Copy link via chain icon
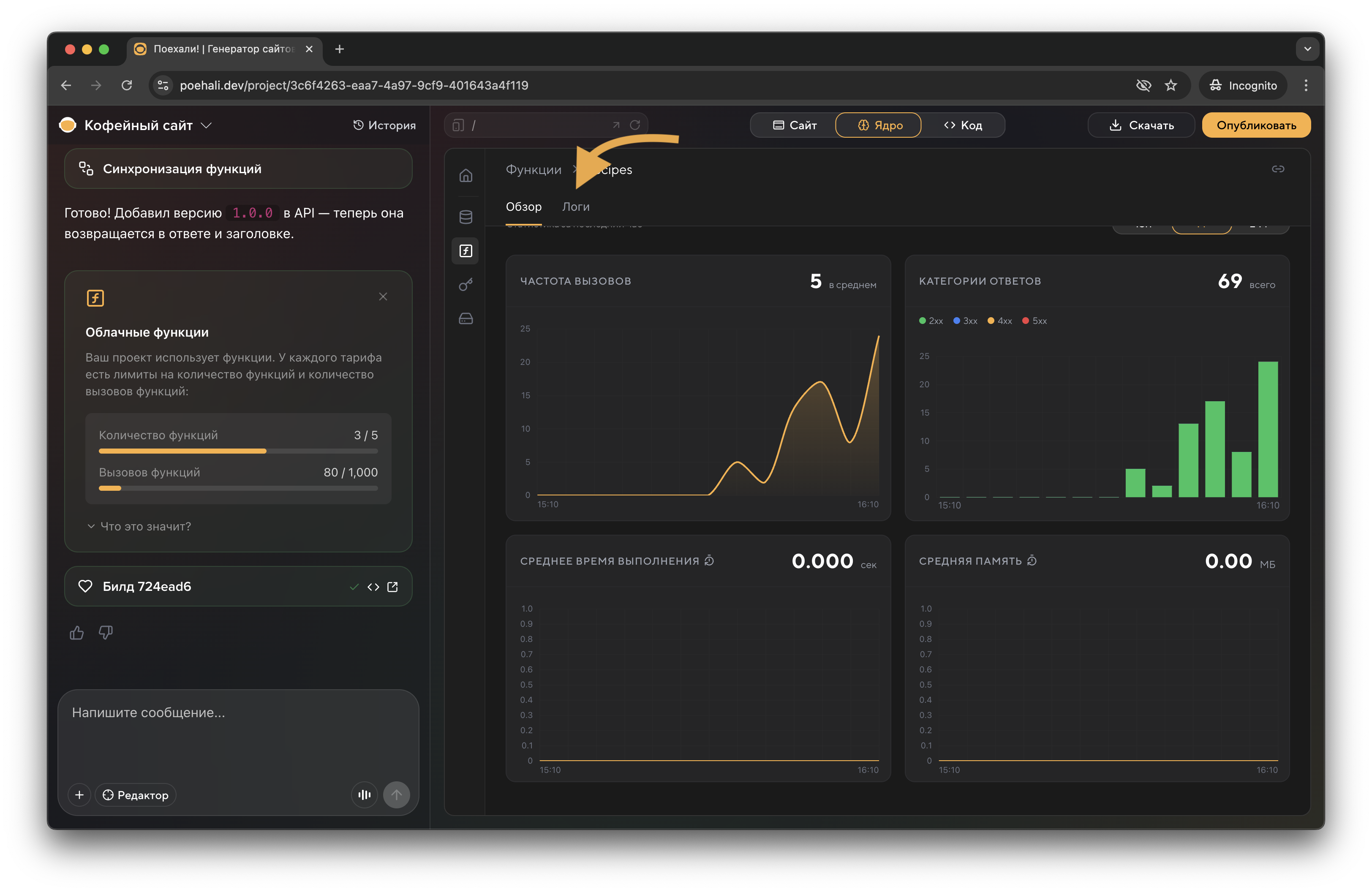 1277,169
